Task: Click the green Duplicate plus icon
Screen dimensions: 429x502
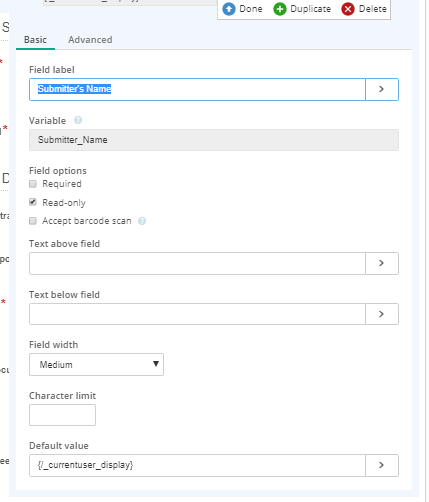Action: tap(280, 9)
